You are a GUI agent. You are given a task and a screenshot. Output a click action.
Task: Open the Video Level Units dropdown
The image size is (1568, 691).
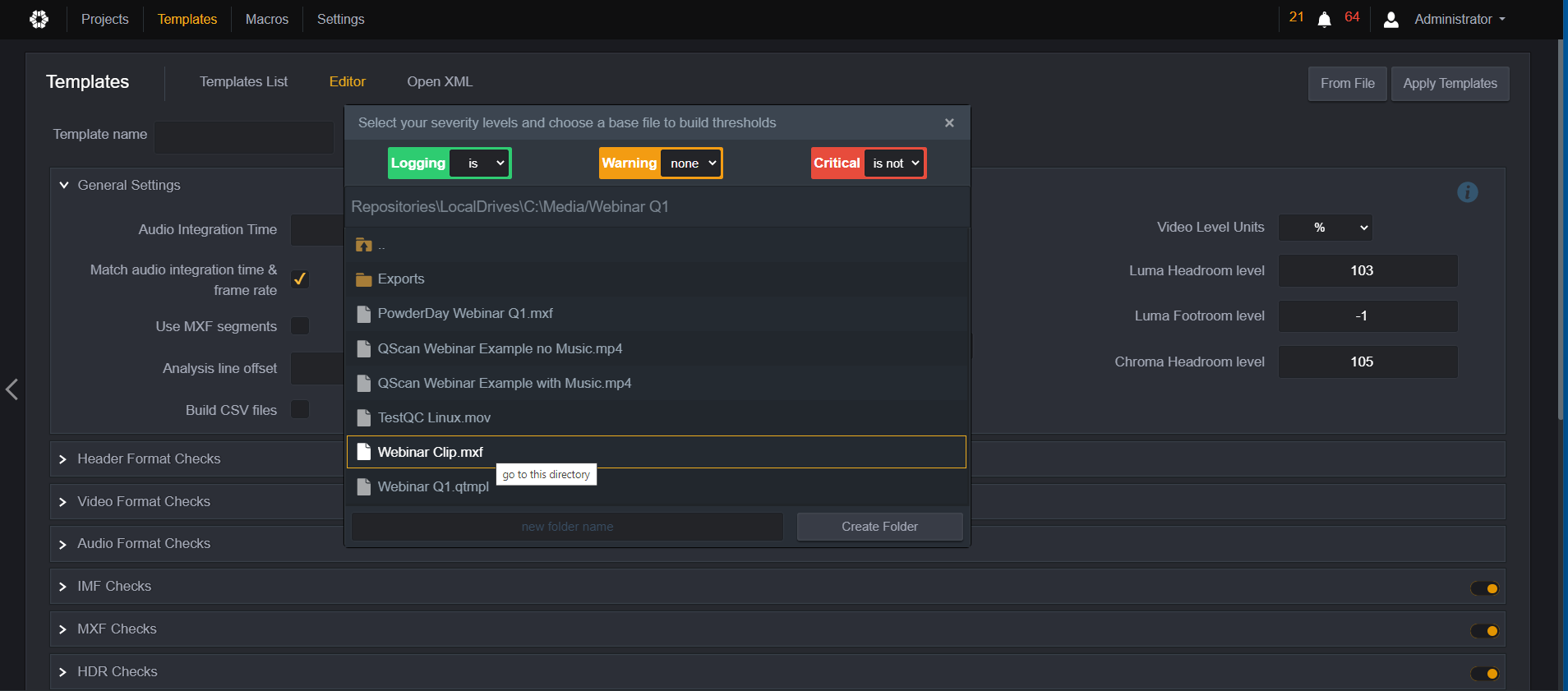pos(1326,228)
